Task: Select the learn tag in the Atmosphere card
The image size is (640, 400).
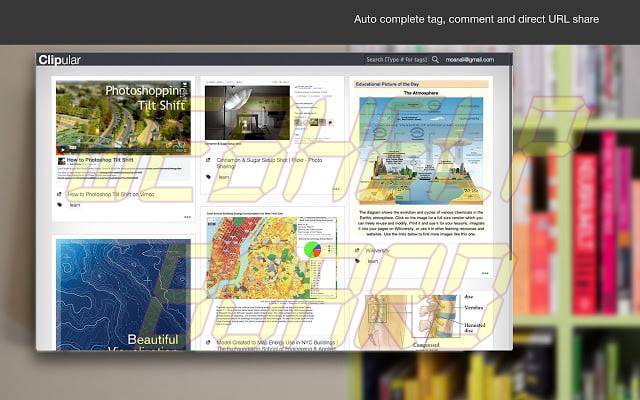Action: (x=373, y=261)
